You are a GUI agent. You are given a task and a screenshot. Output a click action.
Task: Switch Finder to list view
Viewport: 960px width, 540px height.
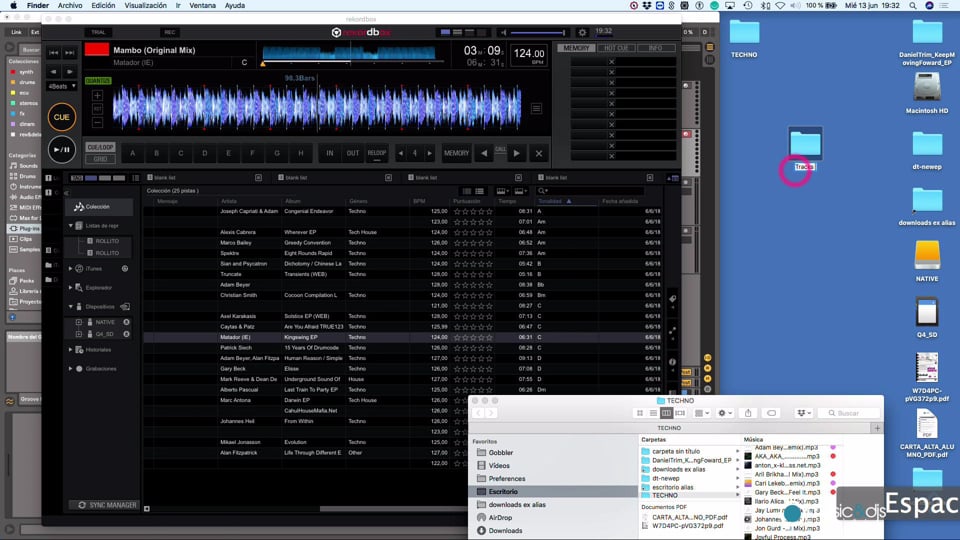pos(653,413)
